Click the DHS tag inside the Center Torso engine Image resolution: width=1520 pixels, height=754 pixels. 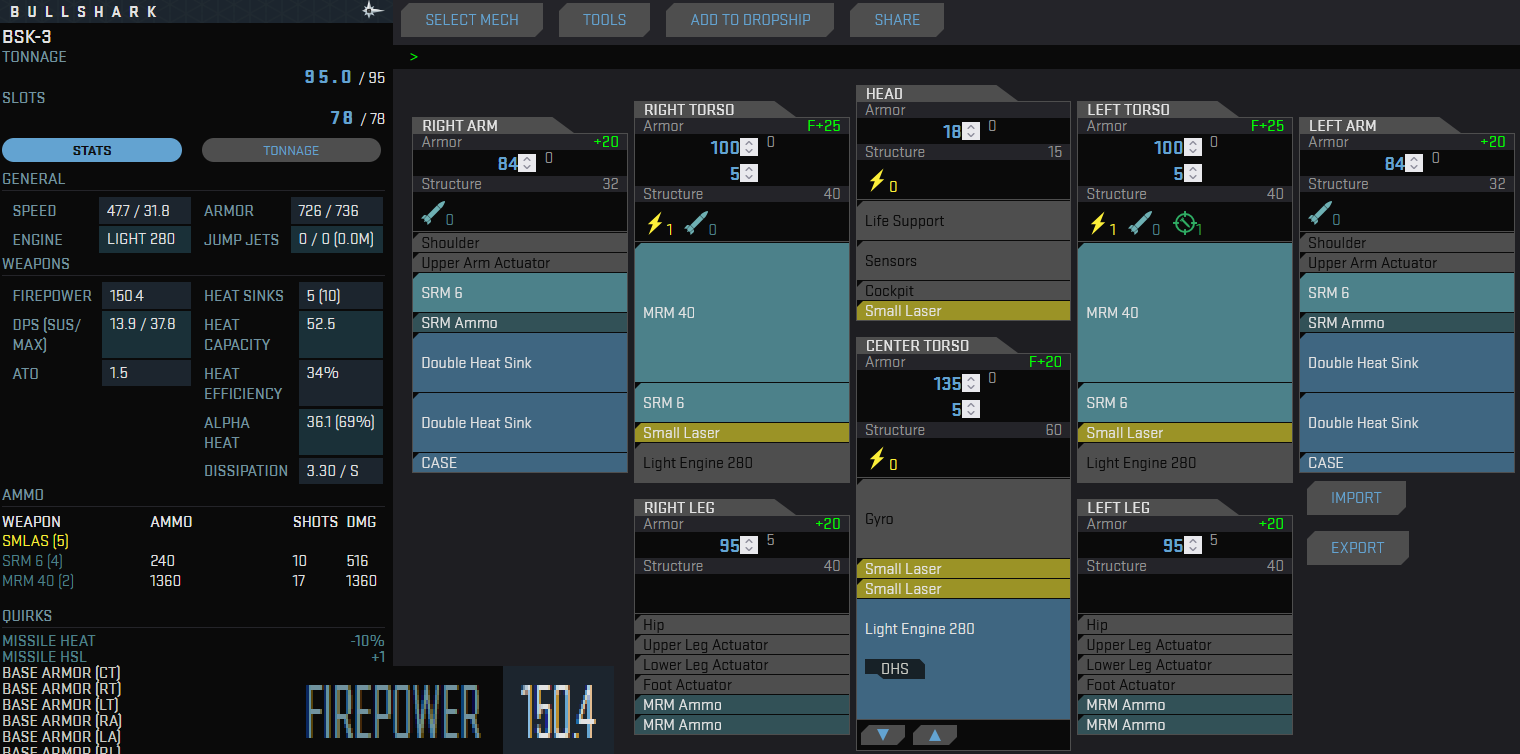click(x=895, y=669)
